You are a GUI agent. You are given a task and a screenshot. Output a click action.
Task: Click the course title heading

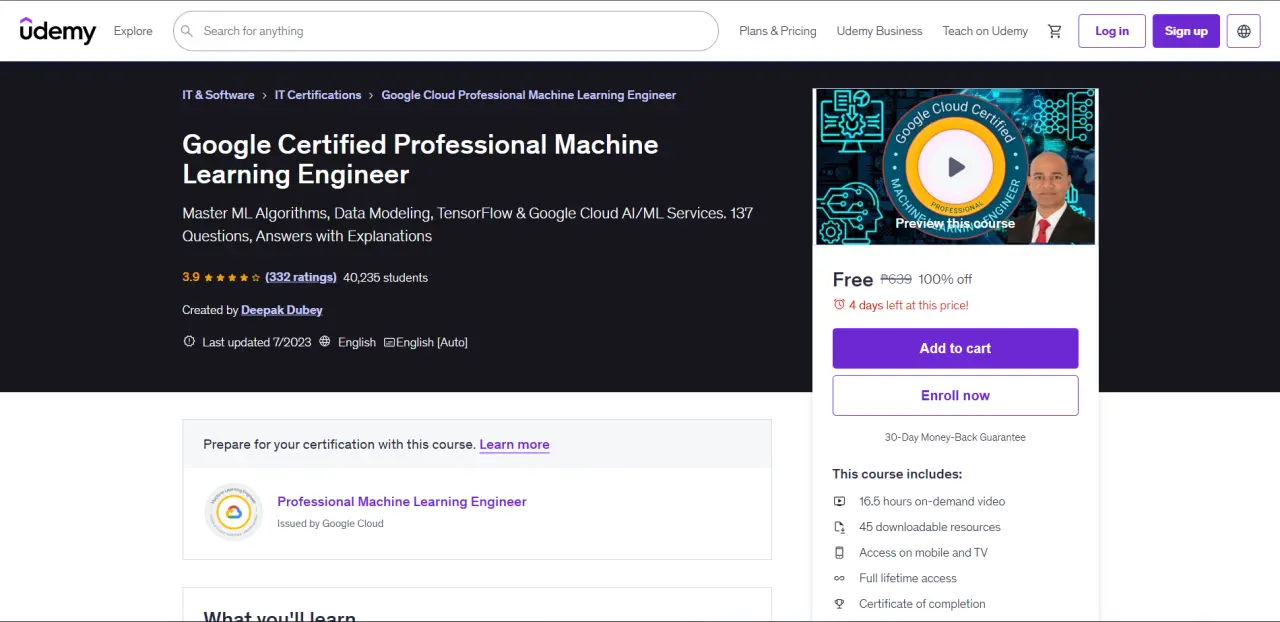click(x=420, y=159)
